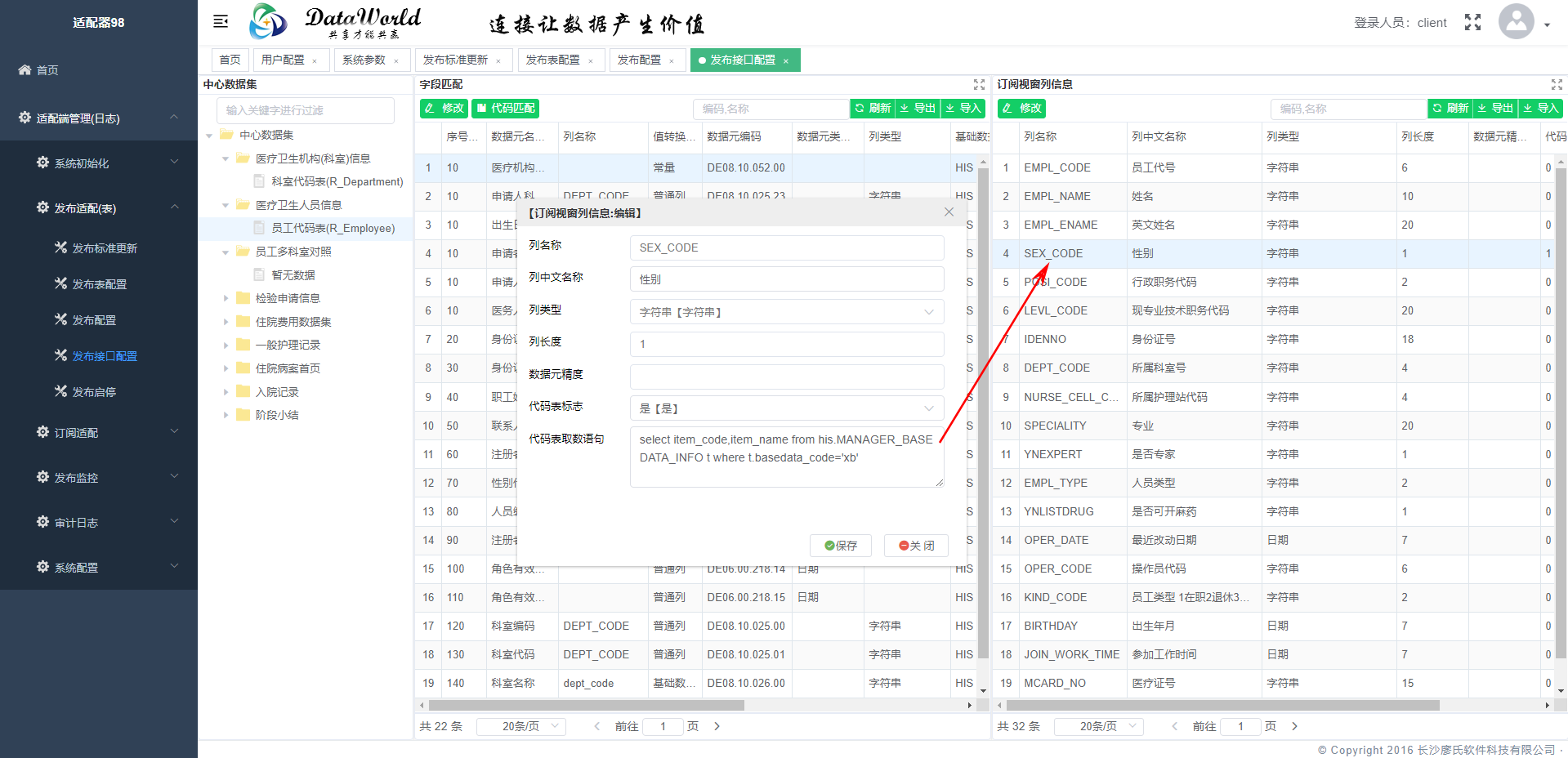Screen dimensions: 1568x758
Task: Expand 审计日志 sidebar menu
Action: tap(99, 523)
